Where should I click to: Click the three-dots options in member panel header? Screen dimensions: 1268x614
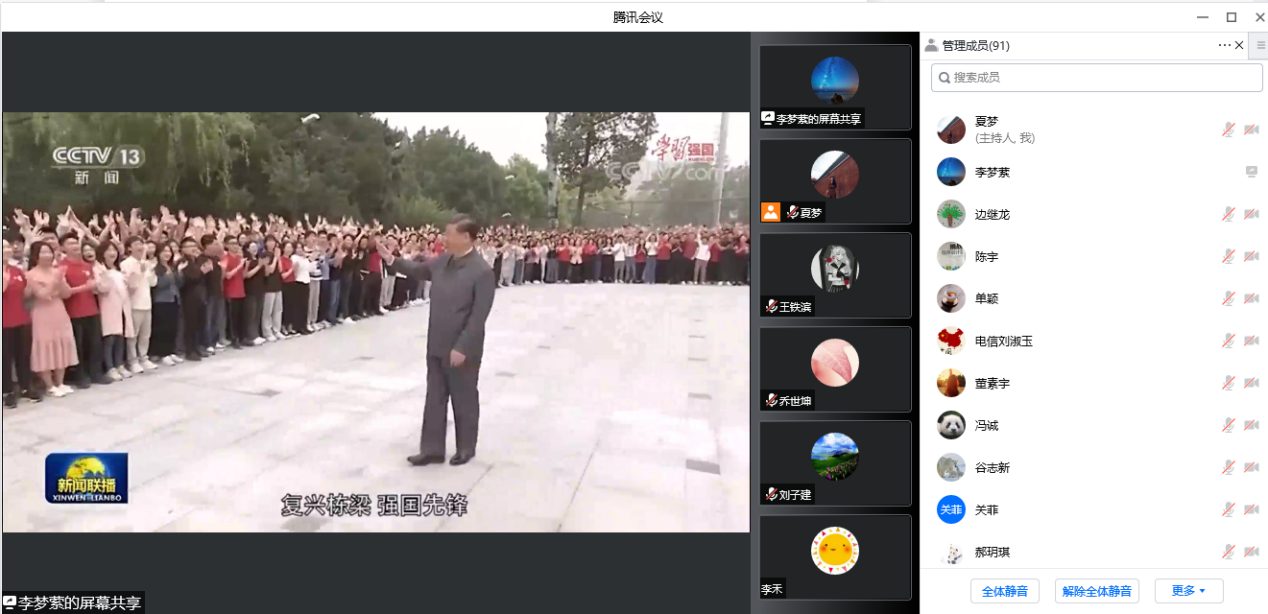pos(1224,45)
